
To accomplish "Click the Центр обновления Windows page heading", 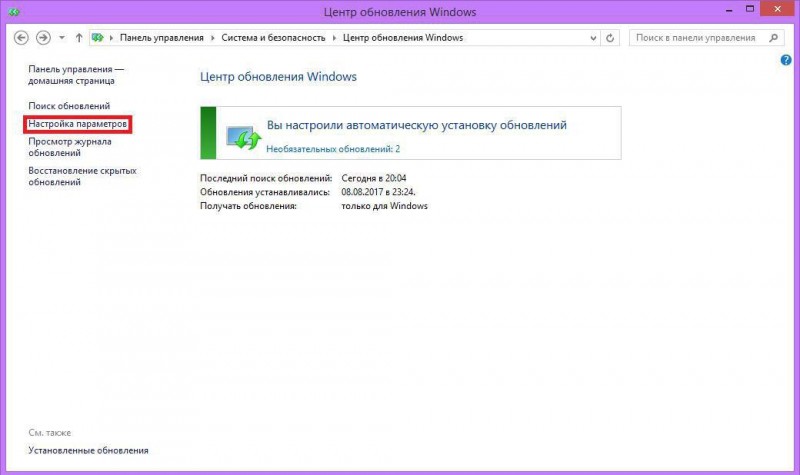I will pos(279,77).
